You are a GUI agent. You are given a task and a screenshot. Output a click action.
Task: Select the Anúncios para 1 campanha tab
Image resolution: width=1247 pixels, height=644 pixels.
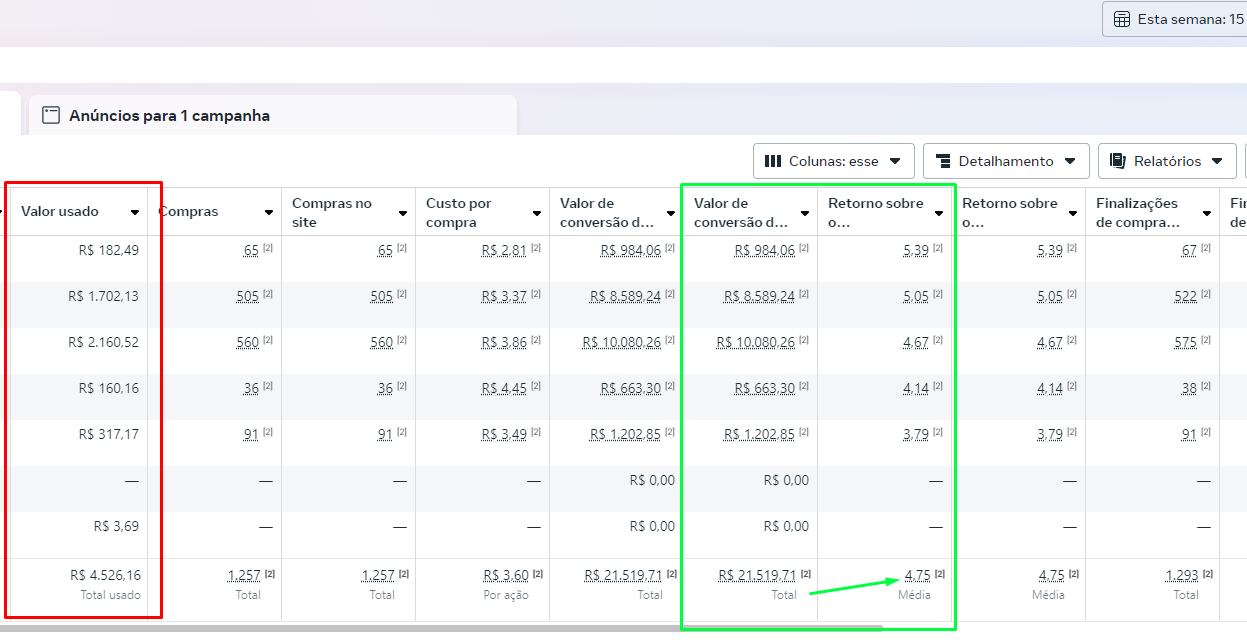point(273,115)
